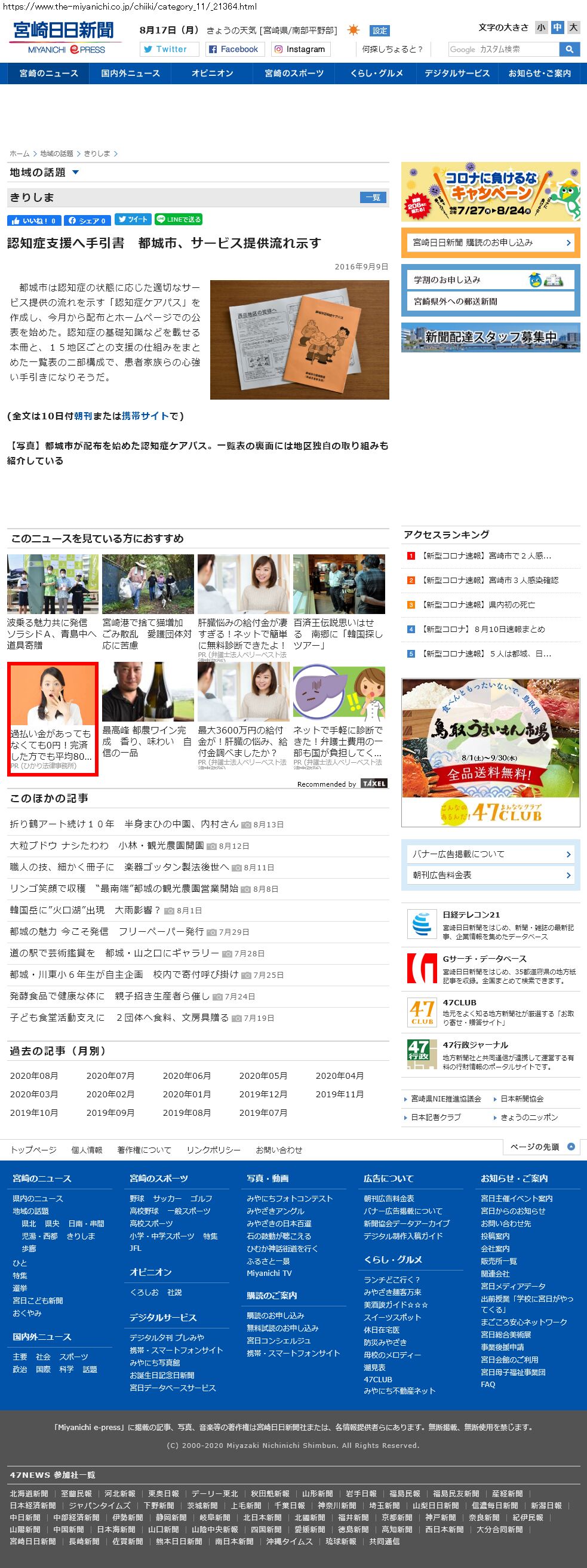587x1568 pixels.
Task: Click the ツイート share button
Action: pyautogui.click(x=133, y=220)
